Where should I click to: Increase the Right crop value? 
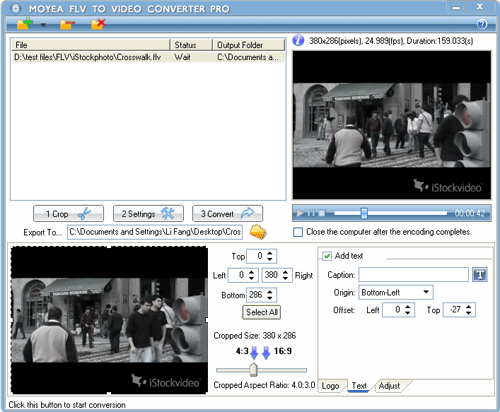pos(286,272)
